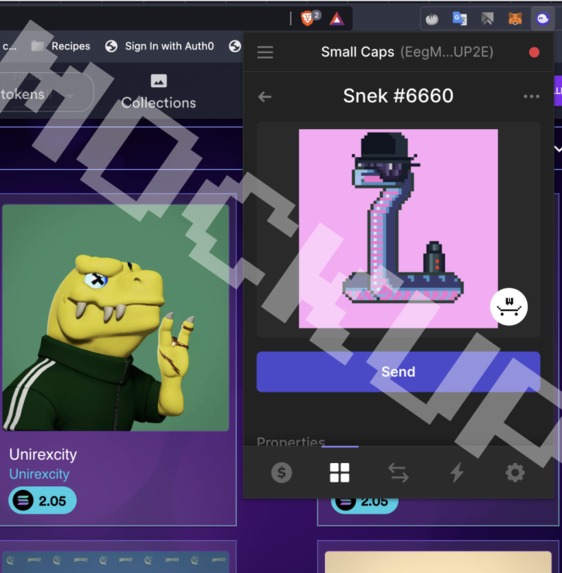The height and width of the screenshot is (573, 562).
Task: Open the three-dots options for Snek #6660
Action: pos(531,96)
